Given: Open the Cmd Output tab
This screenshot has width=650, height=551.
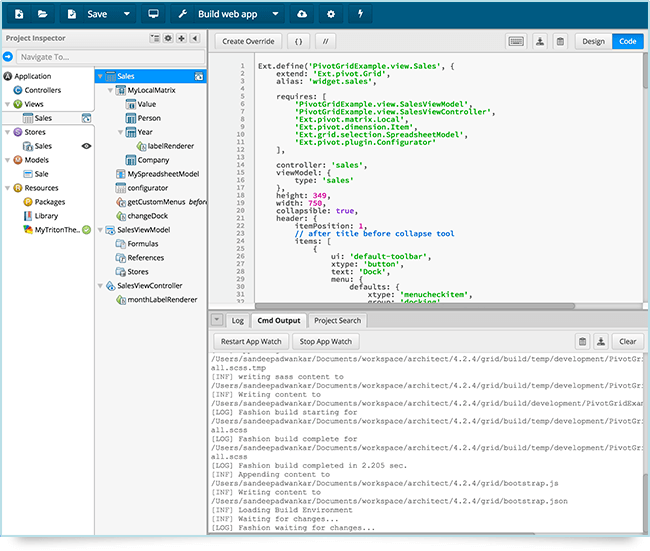Looking at the screenshot, I should (x=279, y=320).
